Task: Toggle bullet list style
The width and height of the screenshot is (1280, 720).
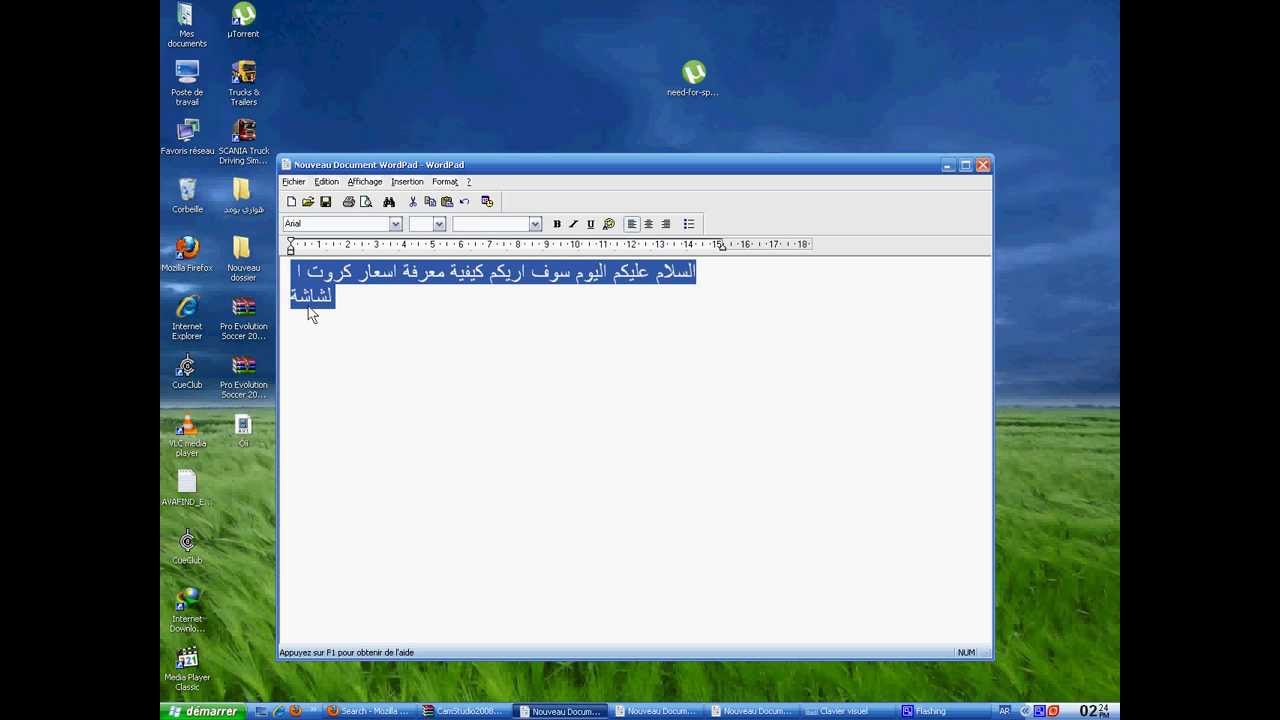Action: [x=688, y=224]
